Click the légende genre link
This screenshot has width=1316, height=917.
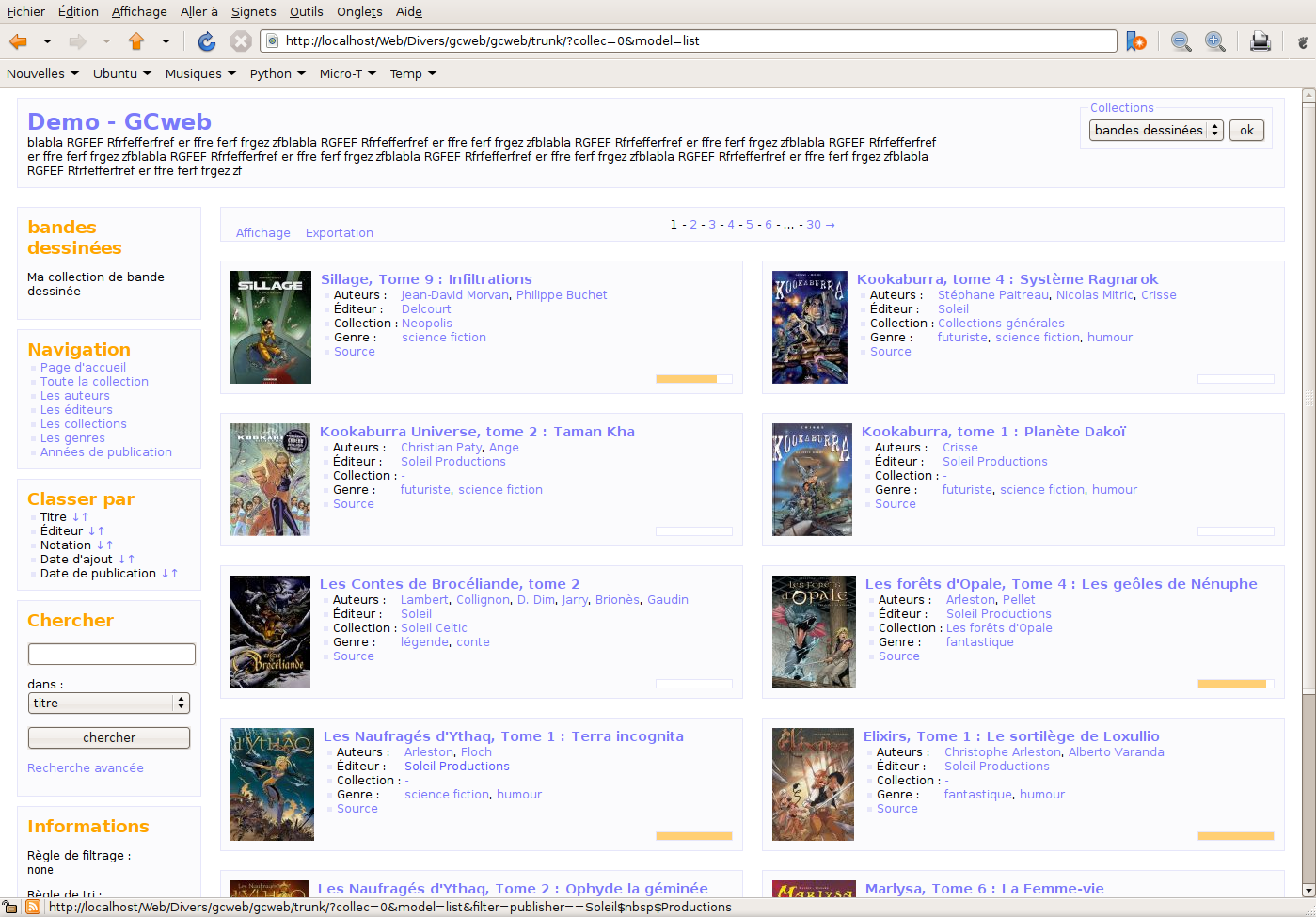(425, 642)
